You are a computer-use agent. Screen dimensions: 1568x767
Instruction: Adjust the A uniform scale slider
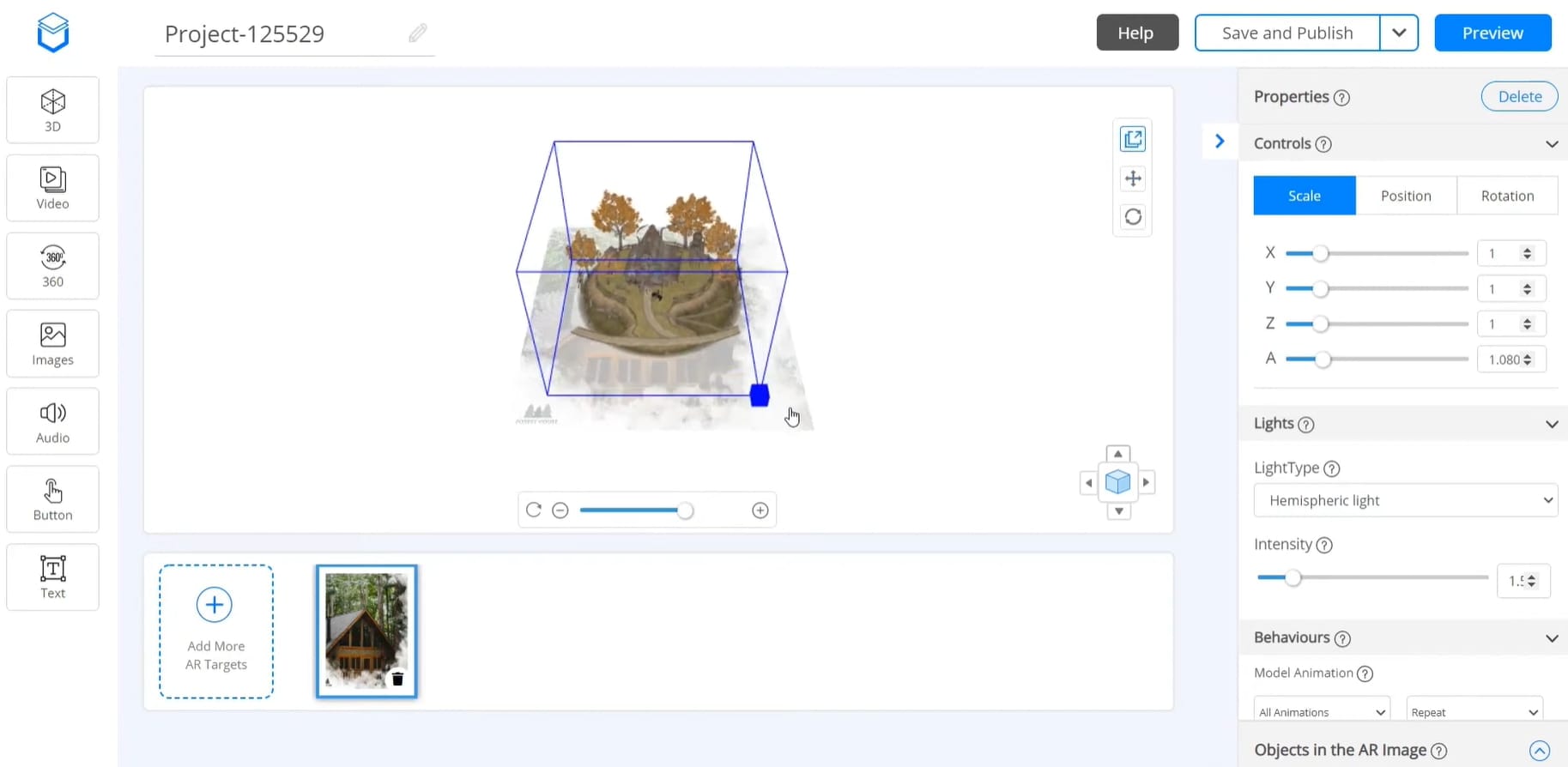[1377, 359]
